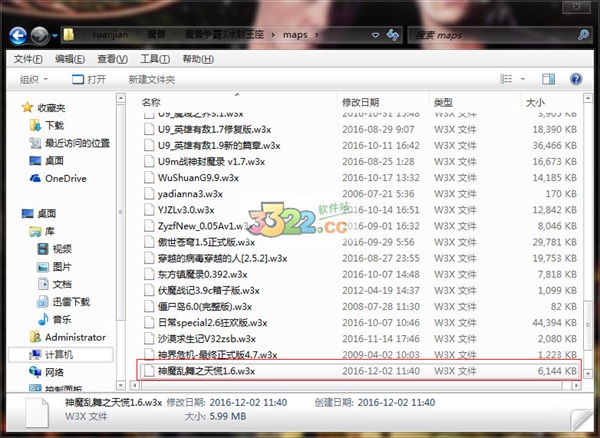Select 收藏夹 in navigation pane
Screen dimensions: 600x438
point(43,108)
